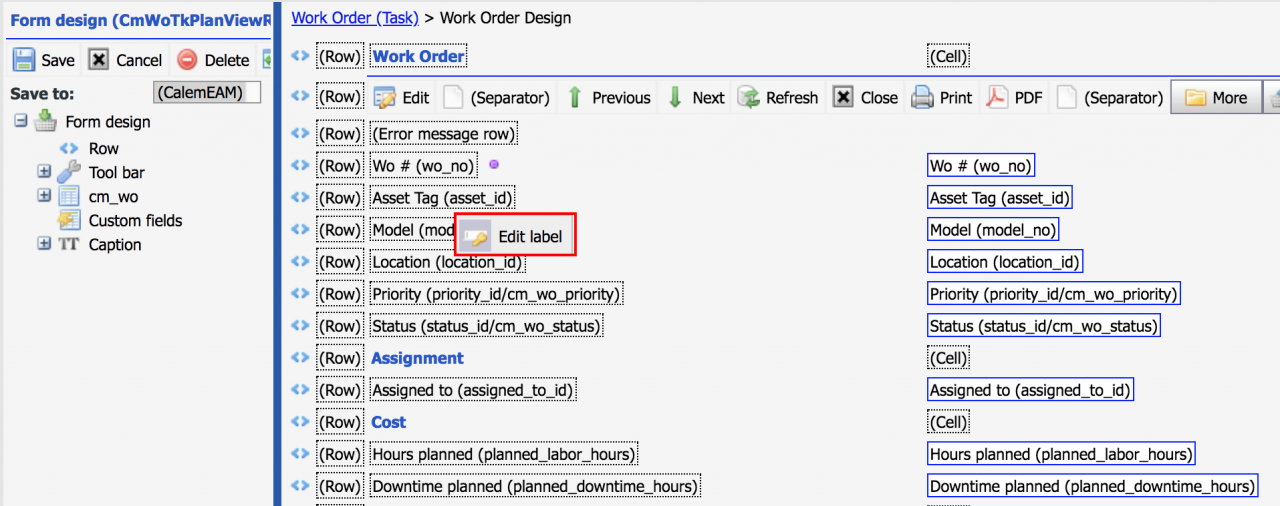Click the PDF icon in toolbar
Viewport: 1280px width, 506px height.
pos(997,98)
